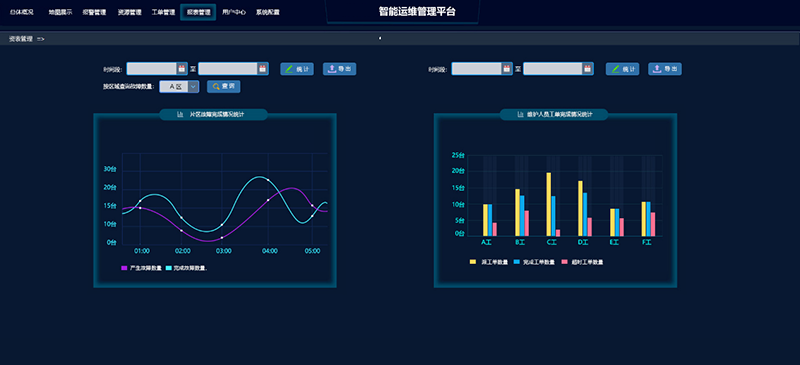Click 统计 button for 维护人员工单 chart
Viewport: 800px width, 365px height.
pos(622,69)
